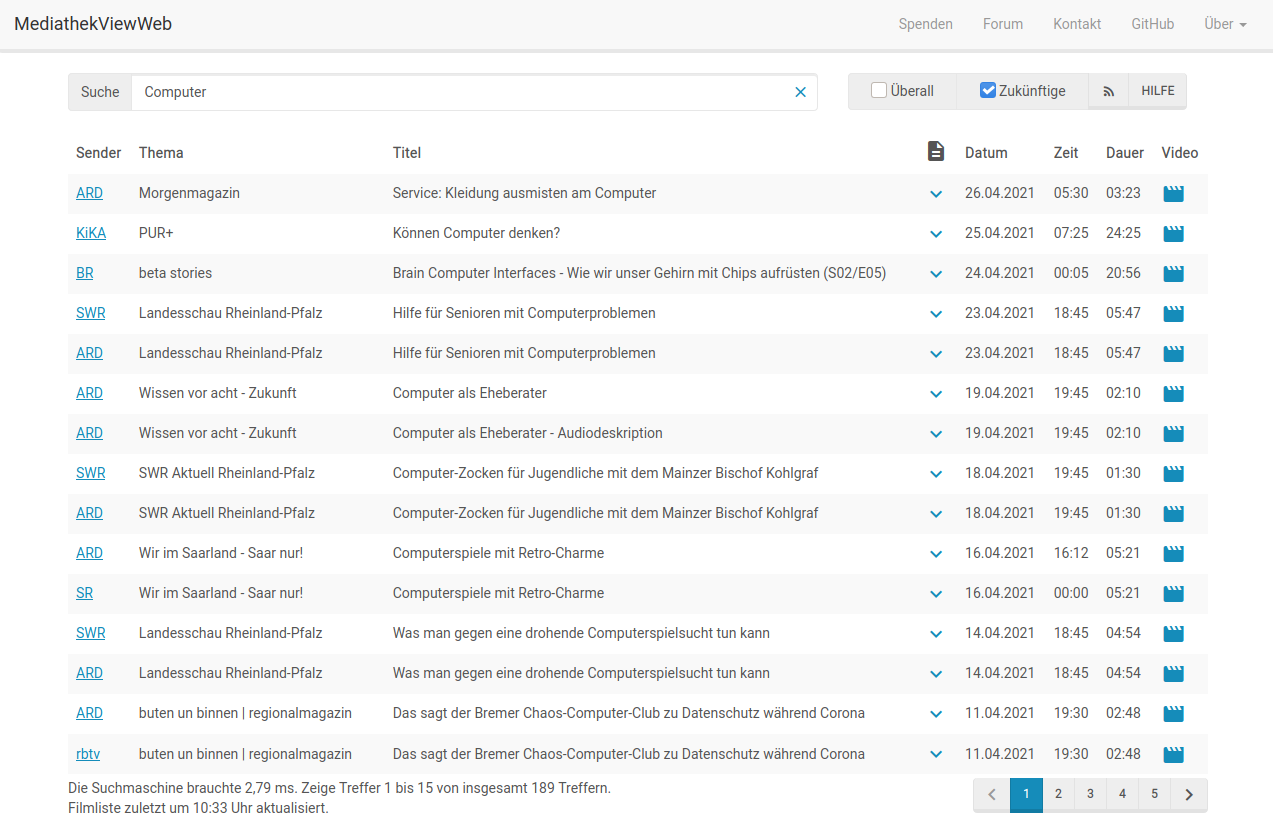
Task: Toggle 'Überall' search mode off and on
Action: [x=877, y=90]
